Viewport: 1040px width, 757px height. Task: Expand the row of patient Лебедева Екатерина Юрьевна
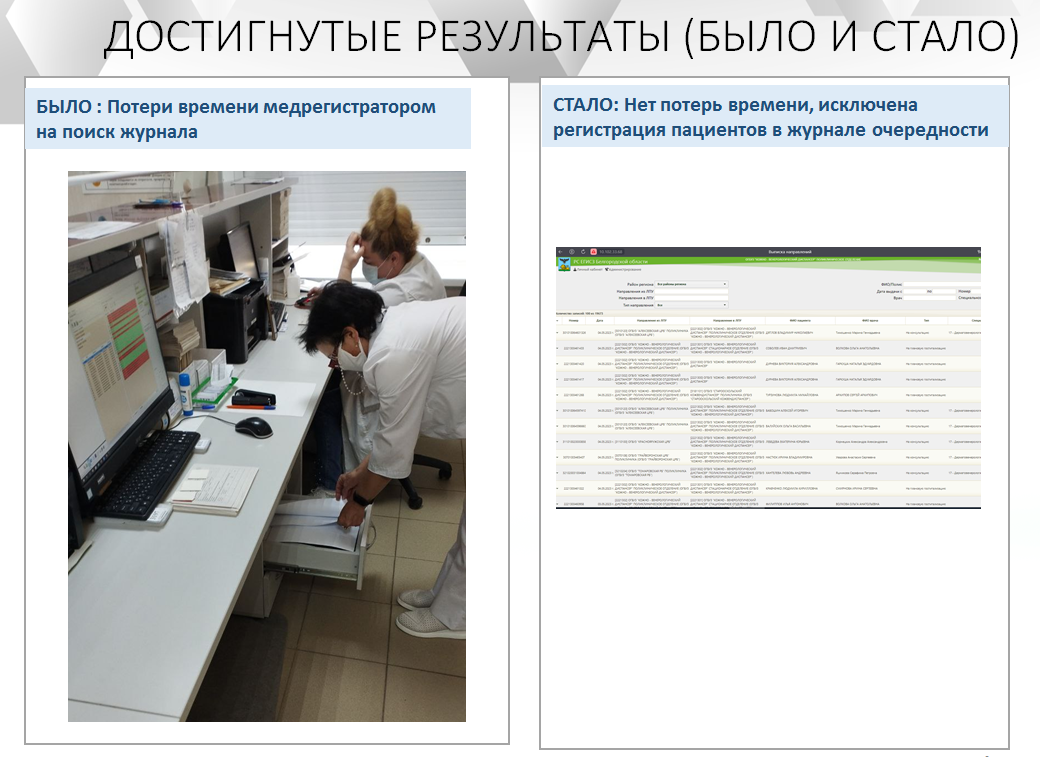point(557,441)
